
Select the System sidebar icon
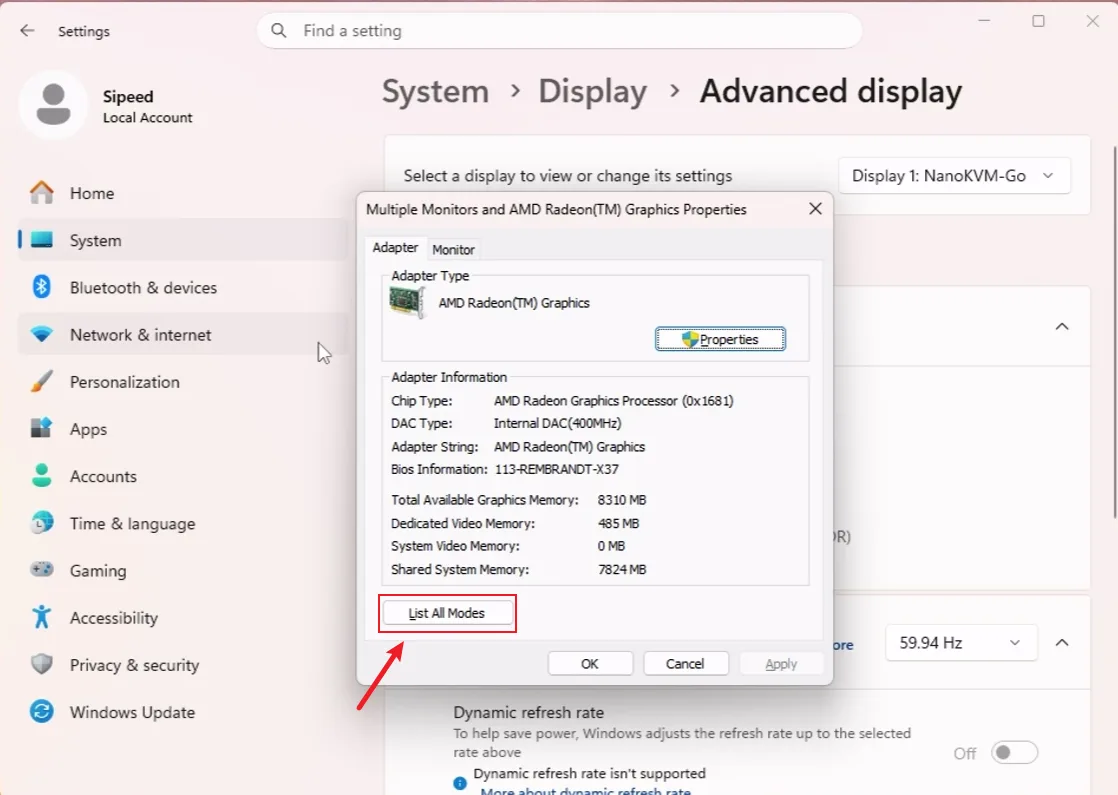pyautogui.click(x=41, y=240)
